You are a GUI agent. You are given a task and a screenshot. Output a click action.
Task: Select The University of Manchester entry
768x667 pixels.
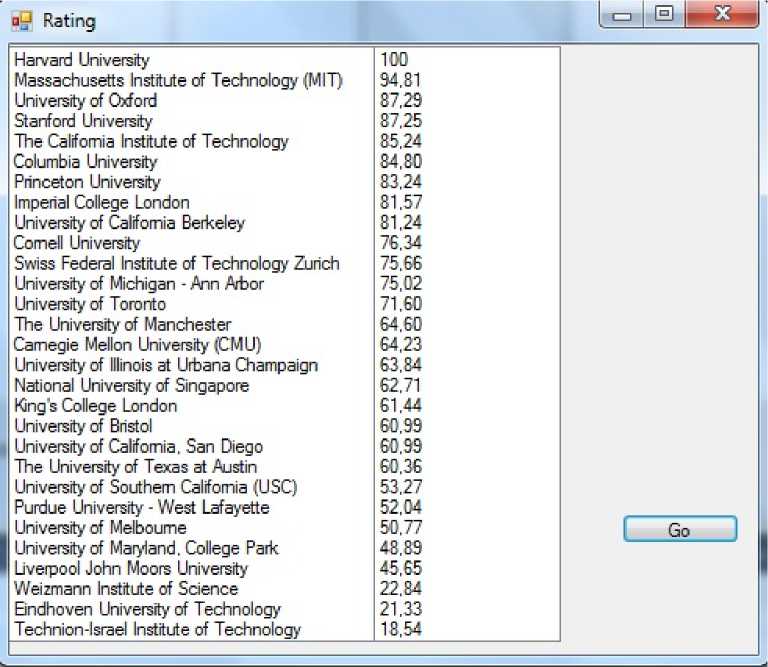click(122, 324)
